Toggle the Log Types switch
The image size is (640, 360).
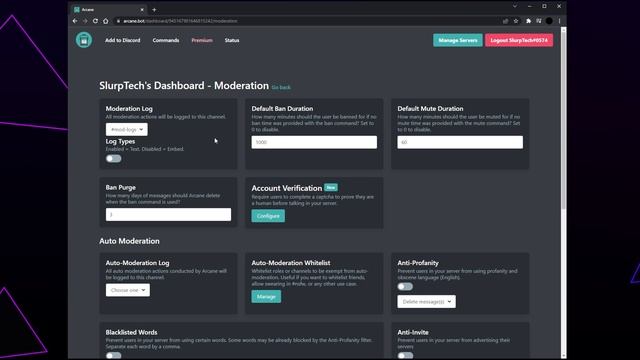[x=113, y=158]
